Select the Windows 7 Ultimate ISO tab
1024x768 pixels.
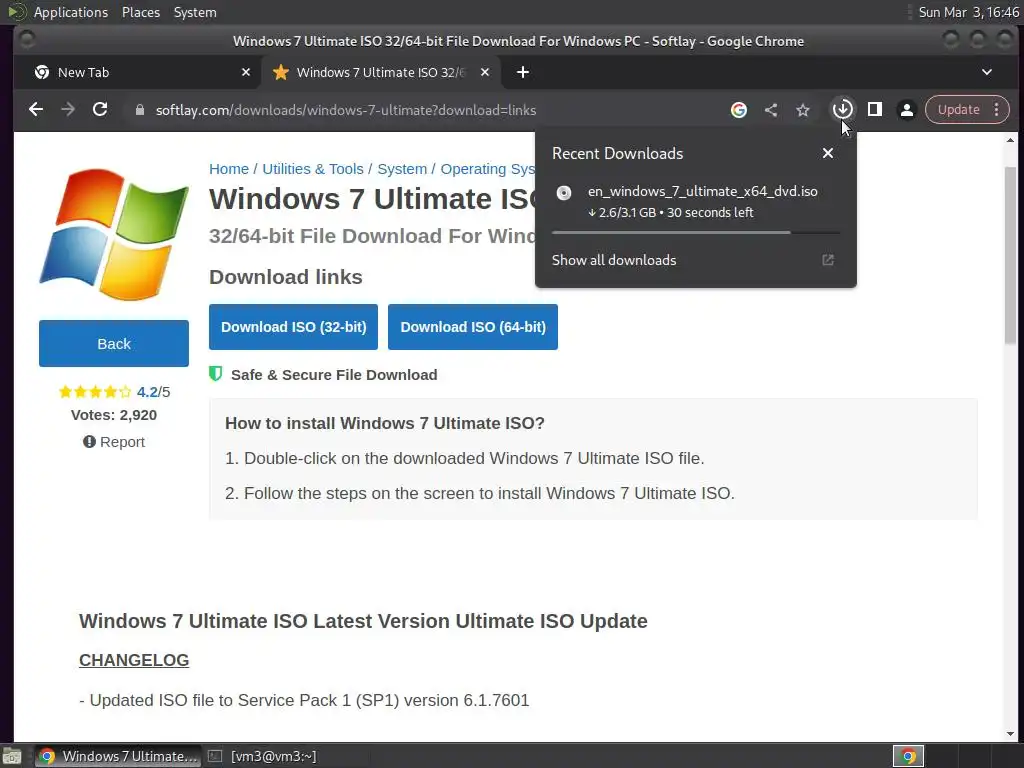[381, 72]
